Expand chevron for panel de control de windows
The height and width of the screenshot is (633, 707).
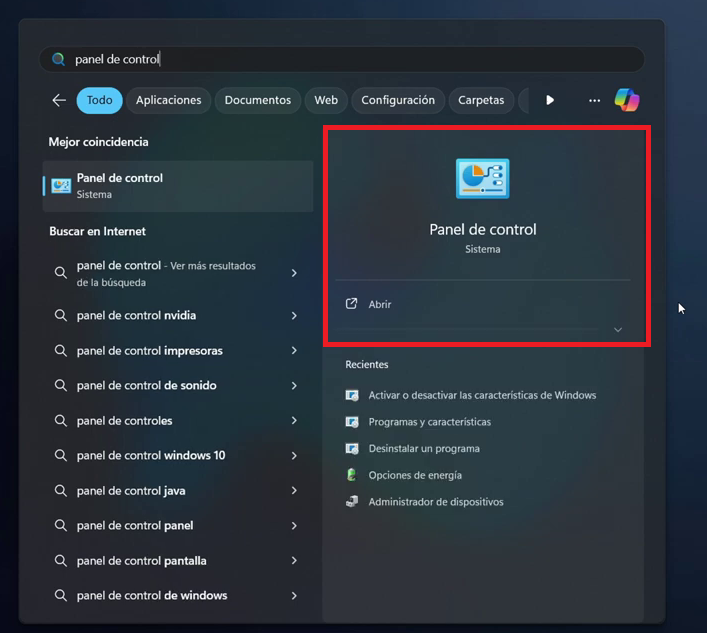pyautogui.click(x=294, y=596)
